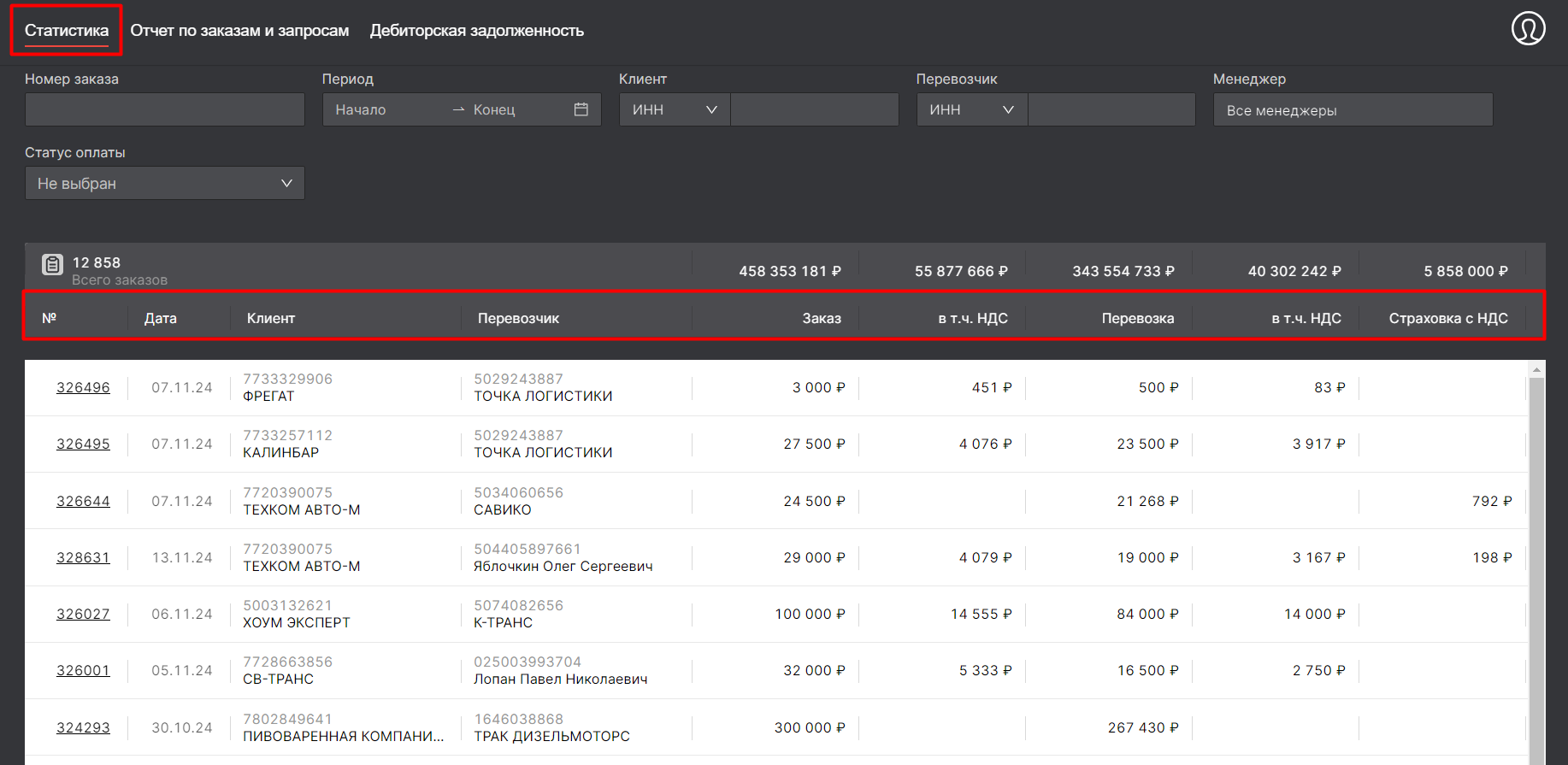Click the table scrollbar up arrow
1568x765 pixels.
(x=1536, y=370)
